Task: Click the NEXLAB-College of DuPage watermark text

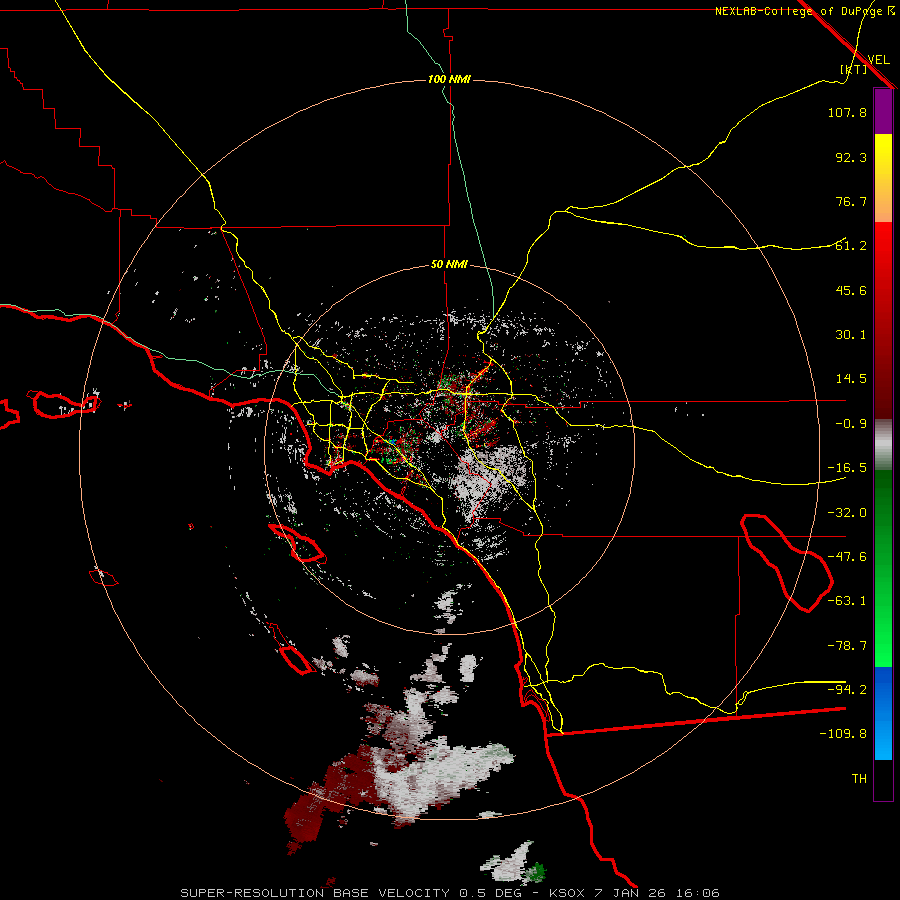Action: click(x=804, y=11)
